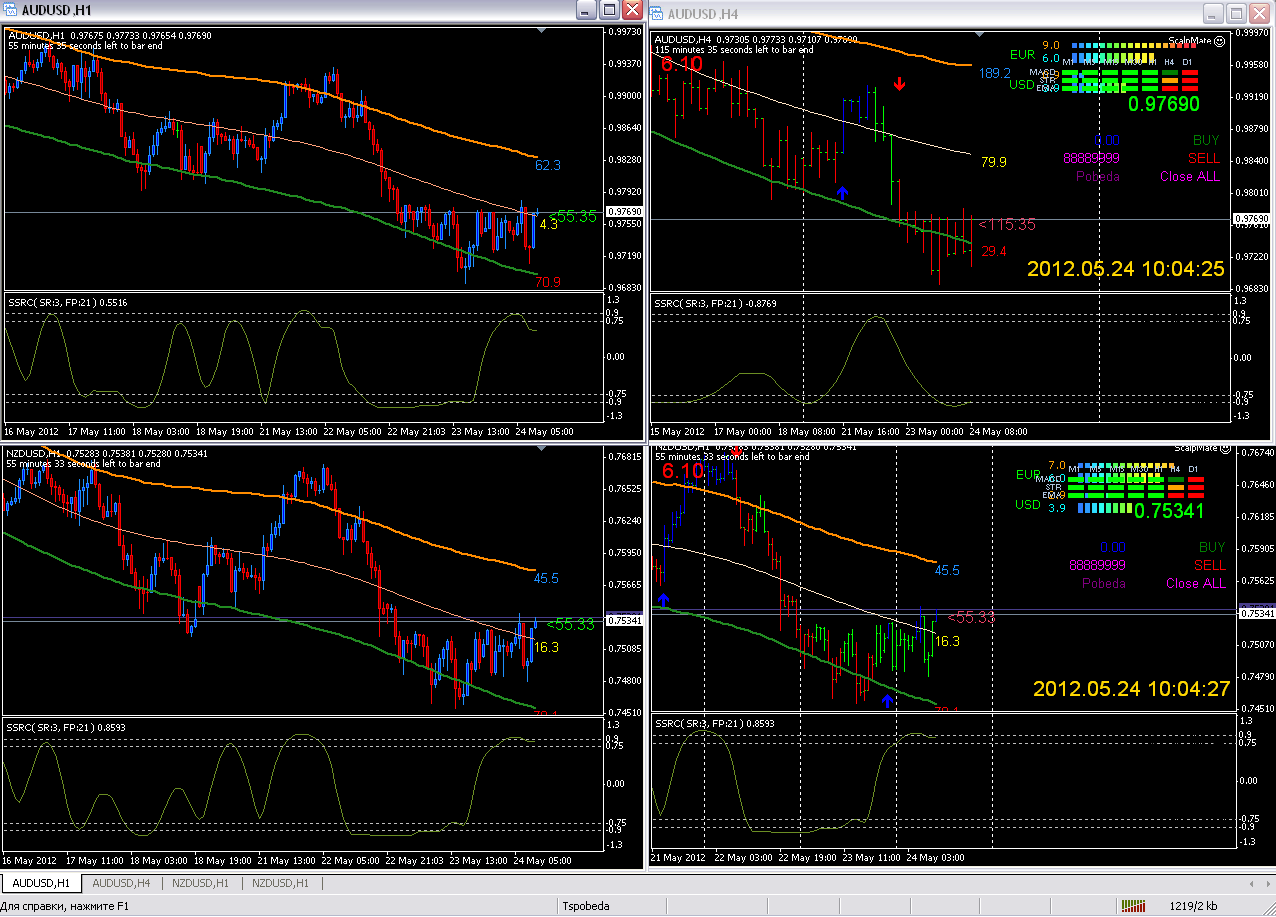Click the ScalpMate smiley in AUDUSD,H4 chart
This screenshot has height=917, width=1276.
[1219, 42]
